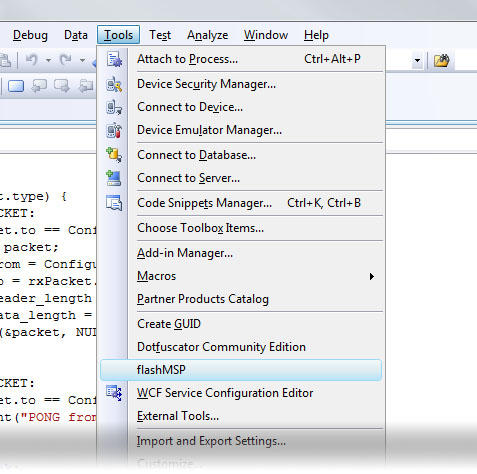Choose Connect to Server entry
The image size is (477, 474).
(241, 178)
